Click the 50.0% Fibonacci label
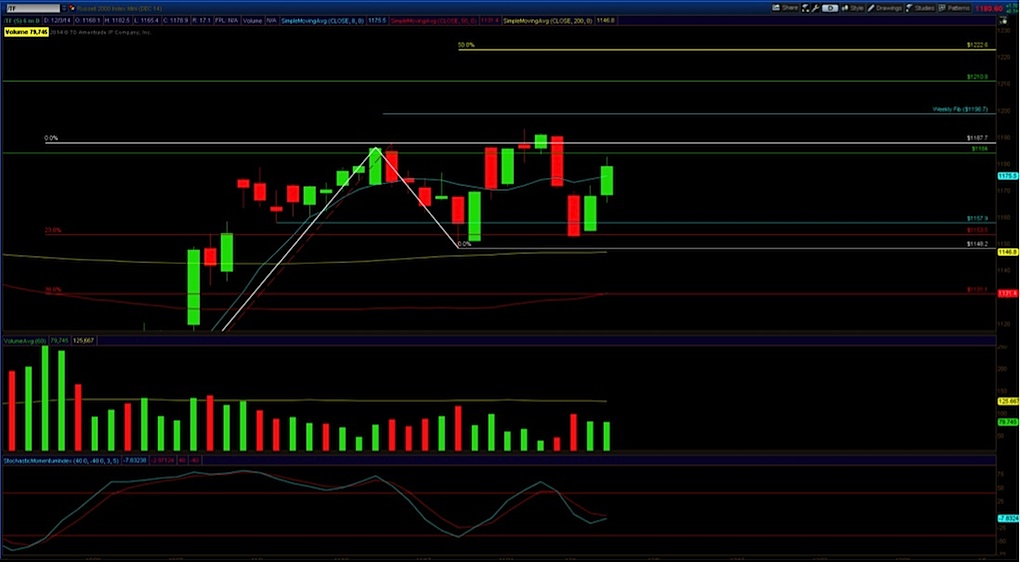 (x=466, y=46)
